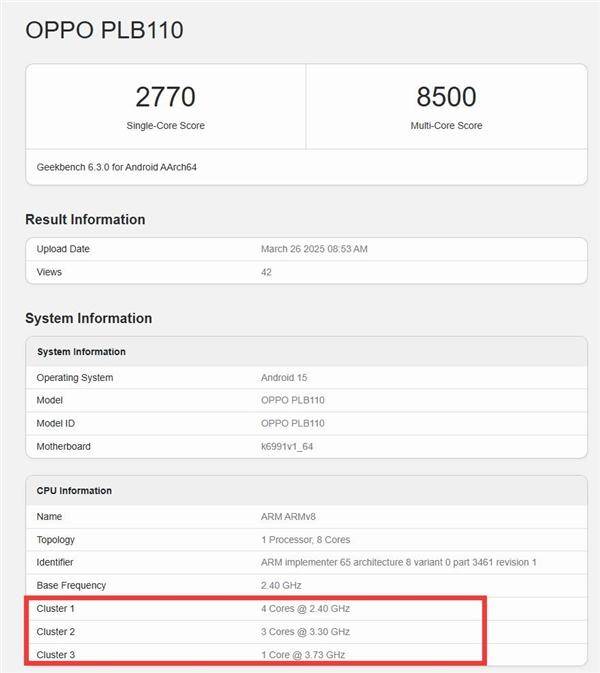The image size is (600, 673).
Task: Click Cluster 3 value 1 Core @ 3.73 GHz
Action: (x=303, y=655)
